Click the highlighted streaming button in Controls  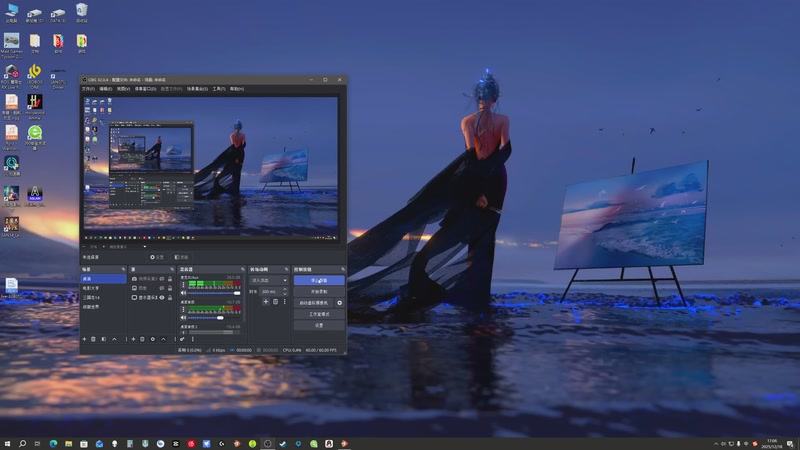319,280
